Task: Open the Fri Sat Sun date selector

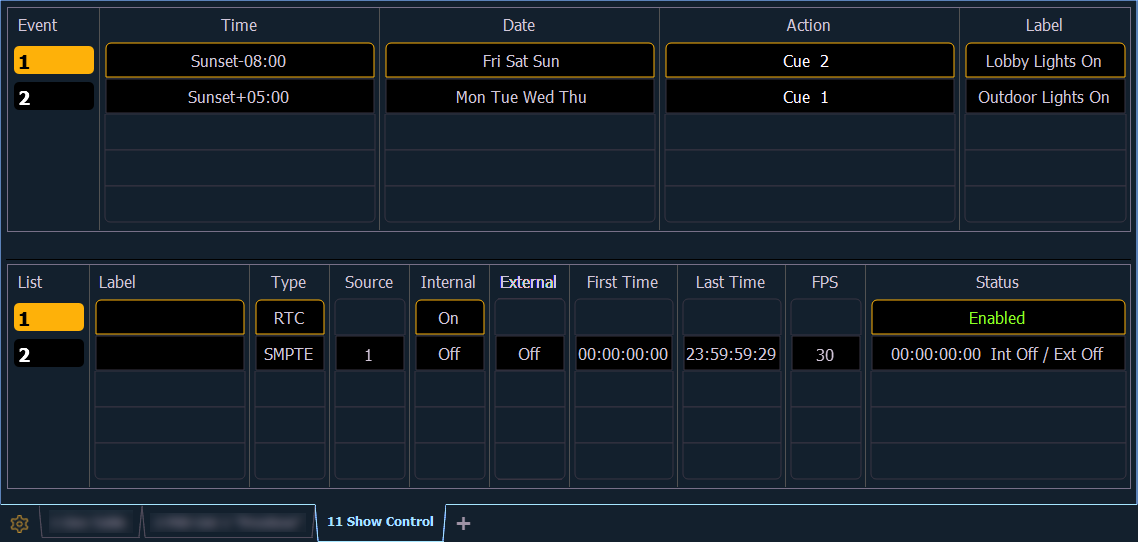Action: 520,61
